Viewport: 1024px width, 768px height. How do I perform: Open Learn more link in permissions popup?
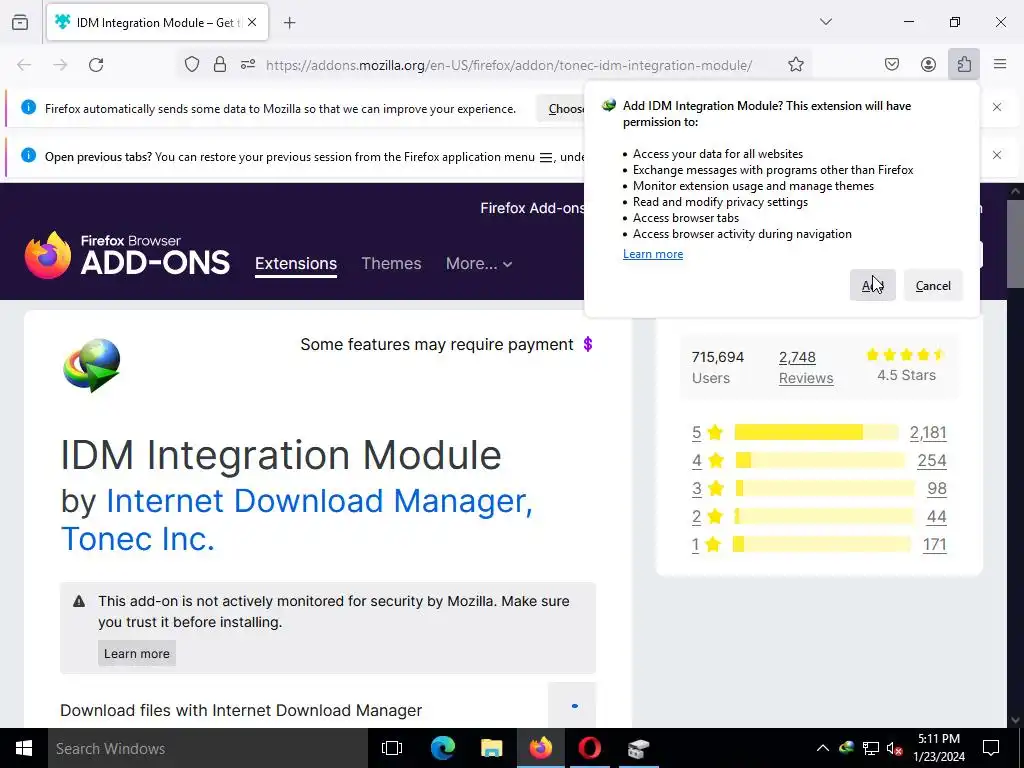tap(653, 254)
